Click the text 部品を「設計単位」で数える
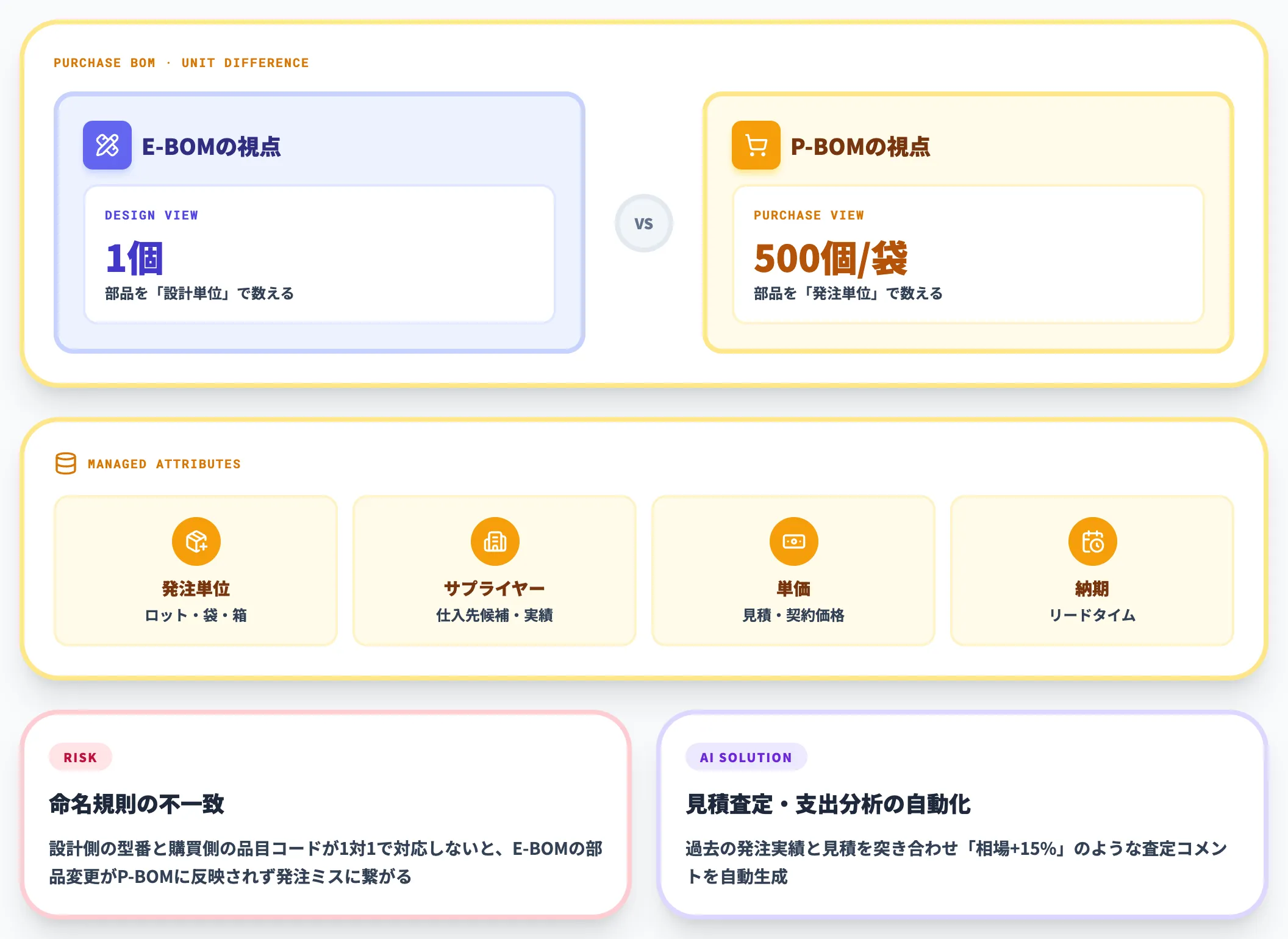 point(199,293)
